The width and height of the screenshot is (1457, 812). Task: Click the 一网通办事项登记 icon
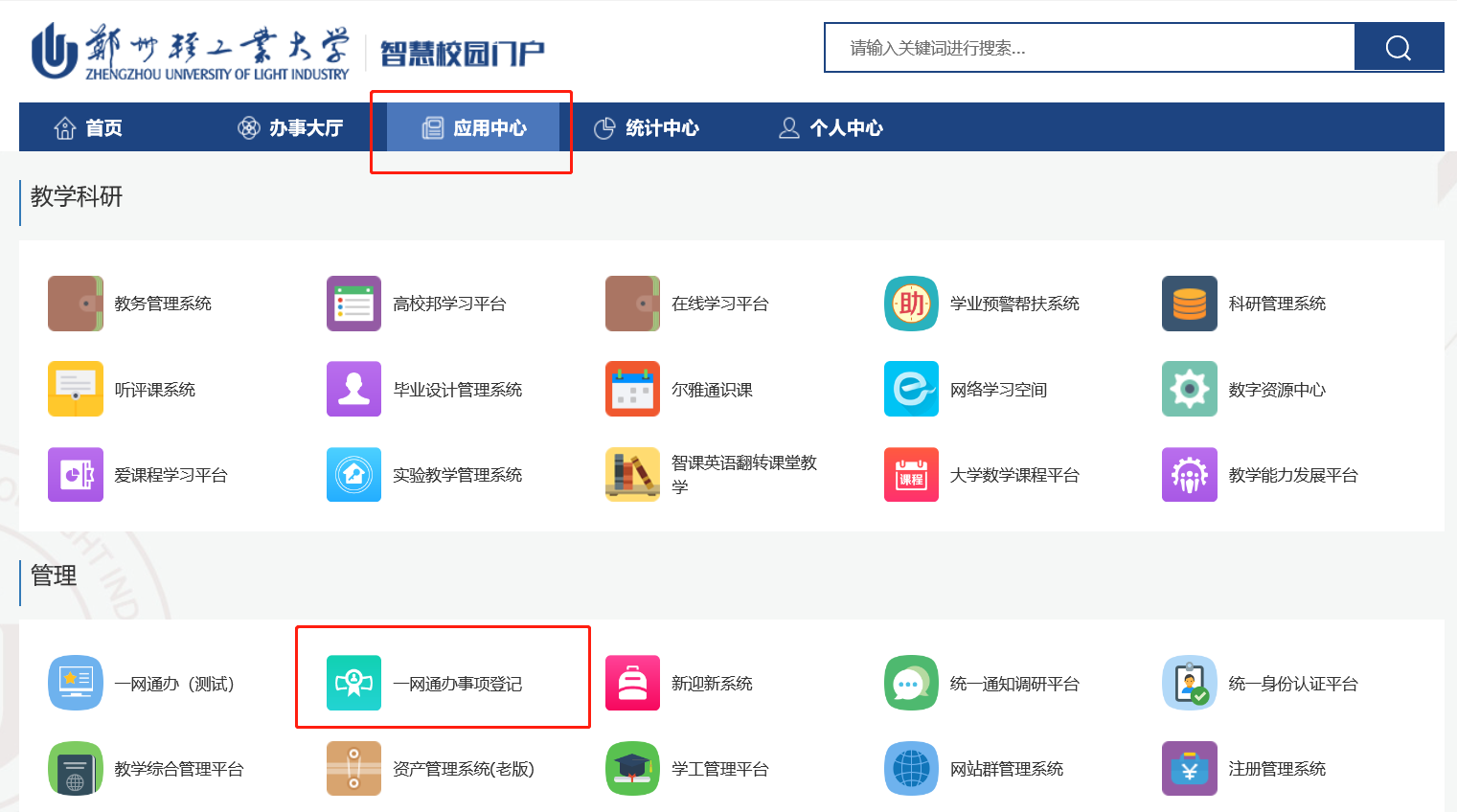(x=353, y=683)
